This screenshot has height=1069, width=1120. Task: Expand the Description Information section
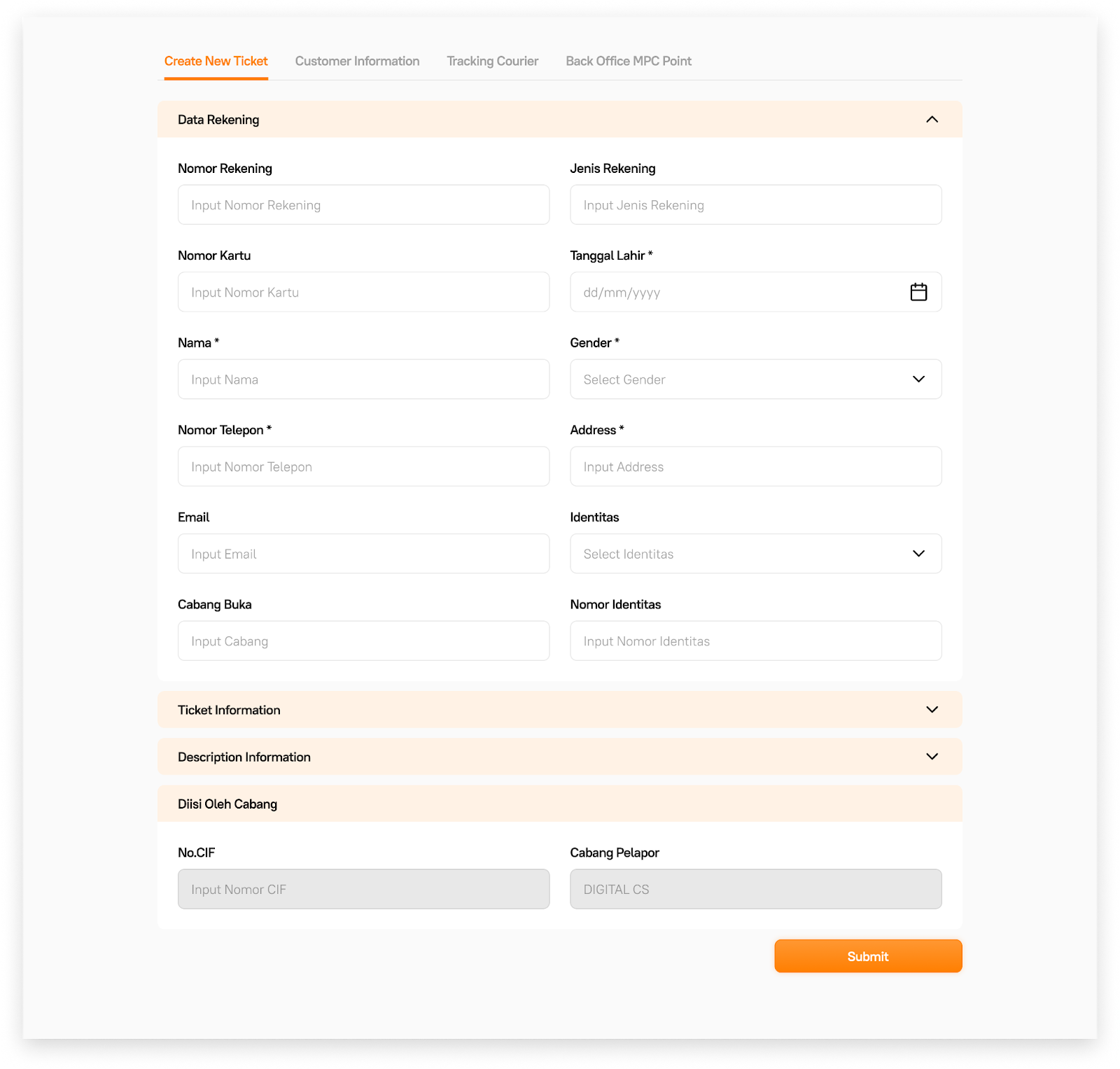tap(560, 757)
